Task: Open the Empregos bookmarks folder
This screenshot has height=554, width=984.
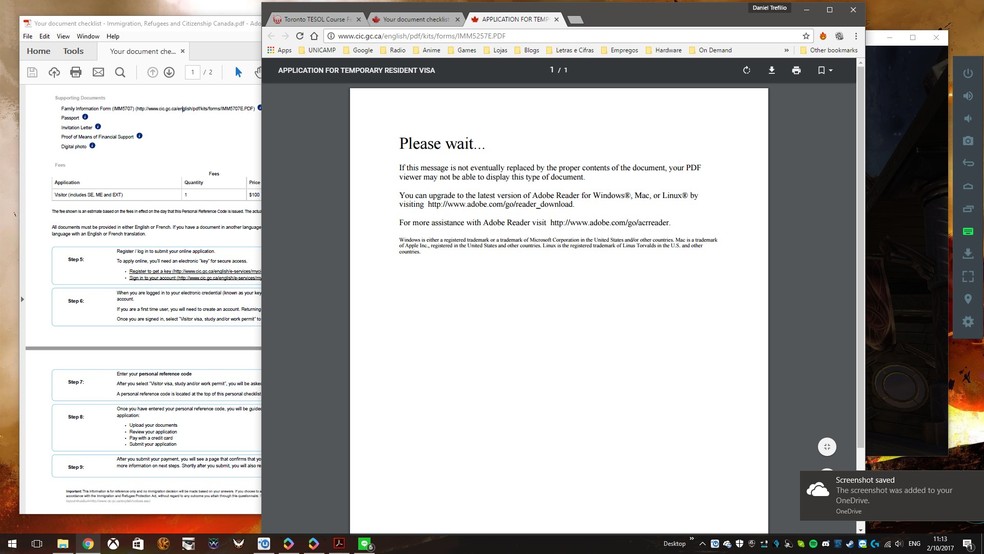Action: click(x=619, y=50)
